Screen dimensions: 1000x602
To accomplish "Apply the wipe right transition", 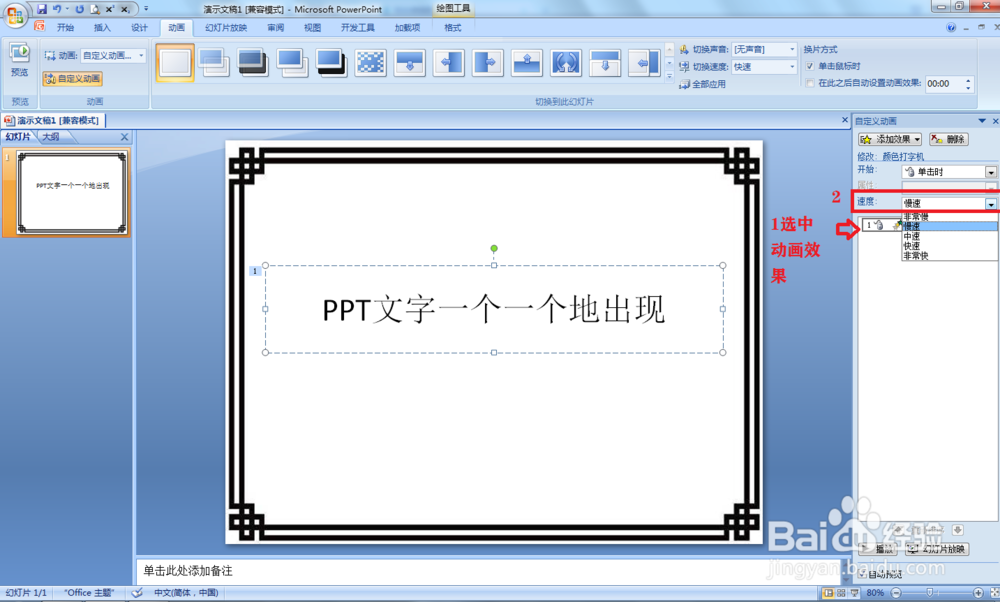I will [488, 62].
